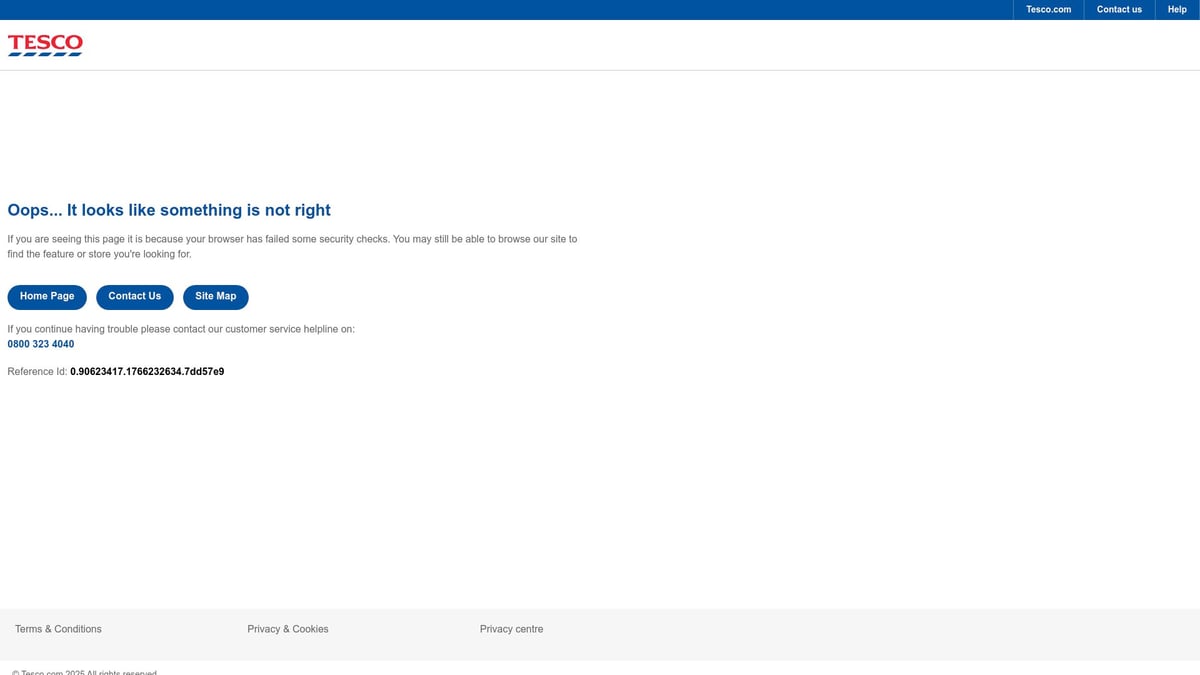Open Help from the top bar
Image resolution: width=1200 pixels, height=675 pixels.
point(1176,10)
